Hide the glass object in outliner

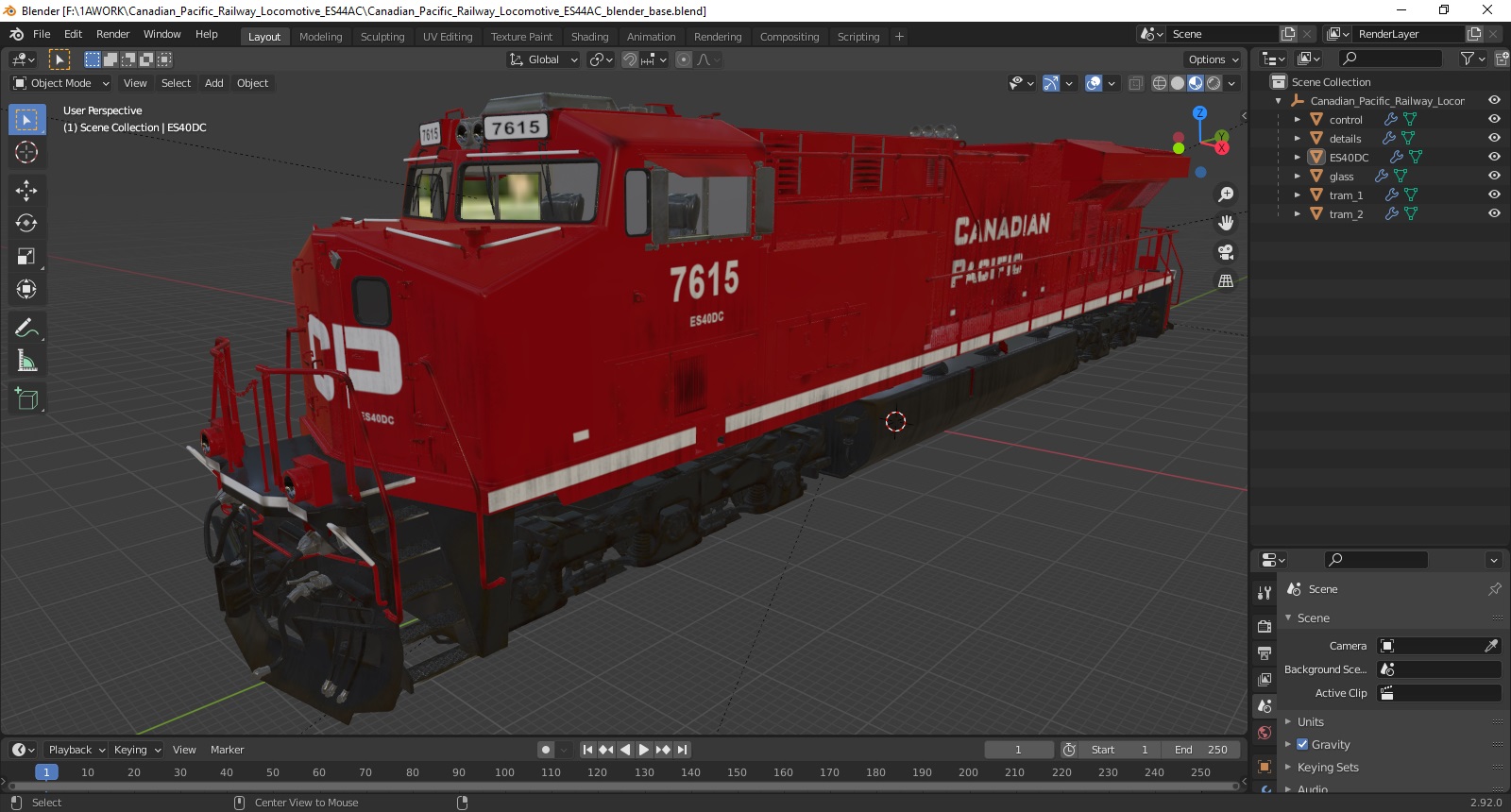tap(1494, 176)
